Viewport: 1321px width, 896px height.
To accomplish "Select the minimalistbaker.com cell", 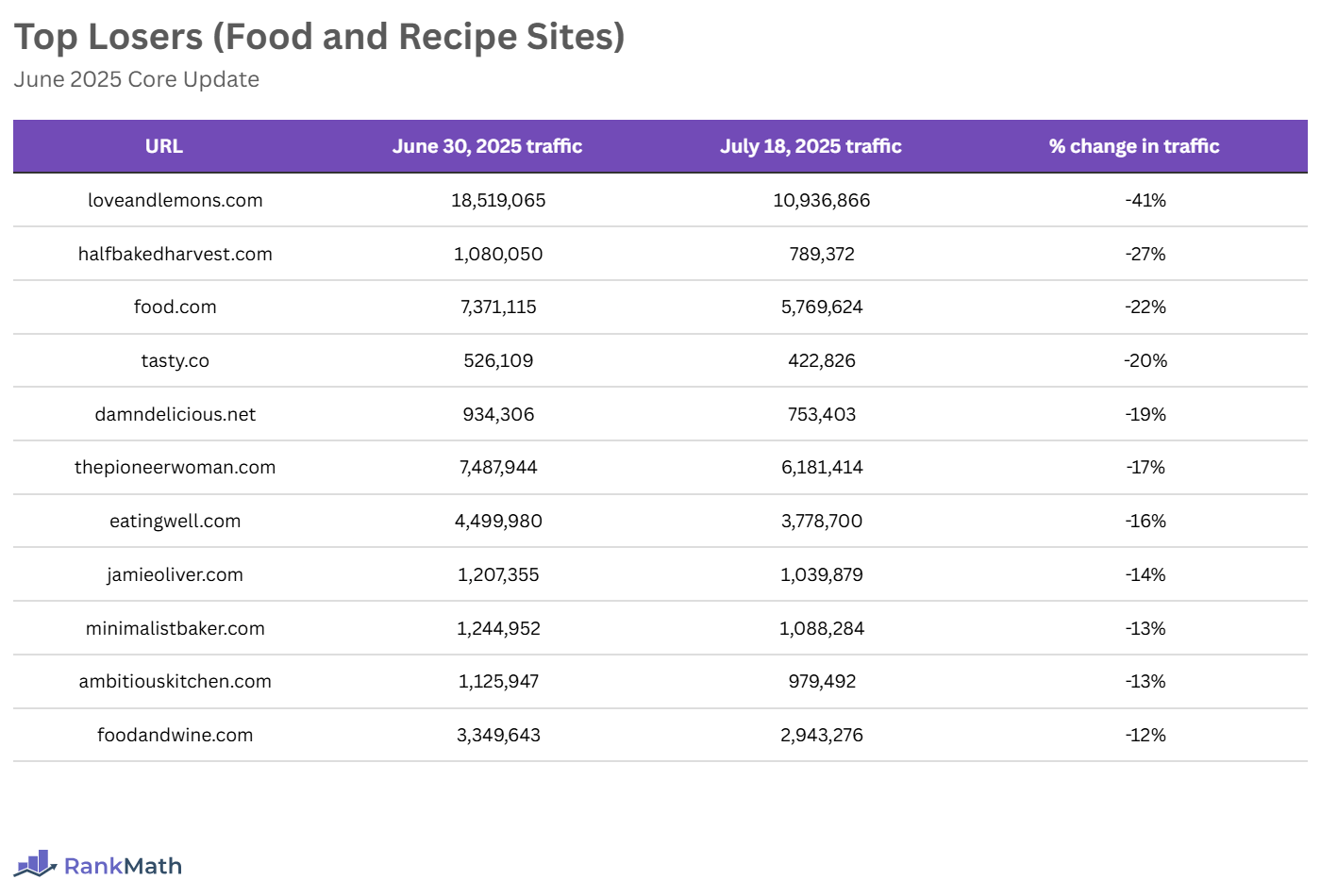I will tap(176, 628).
